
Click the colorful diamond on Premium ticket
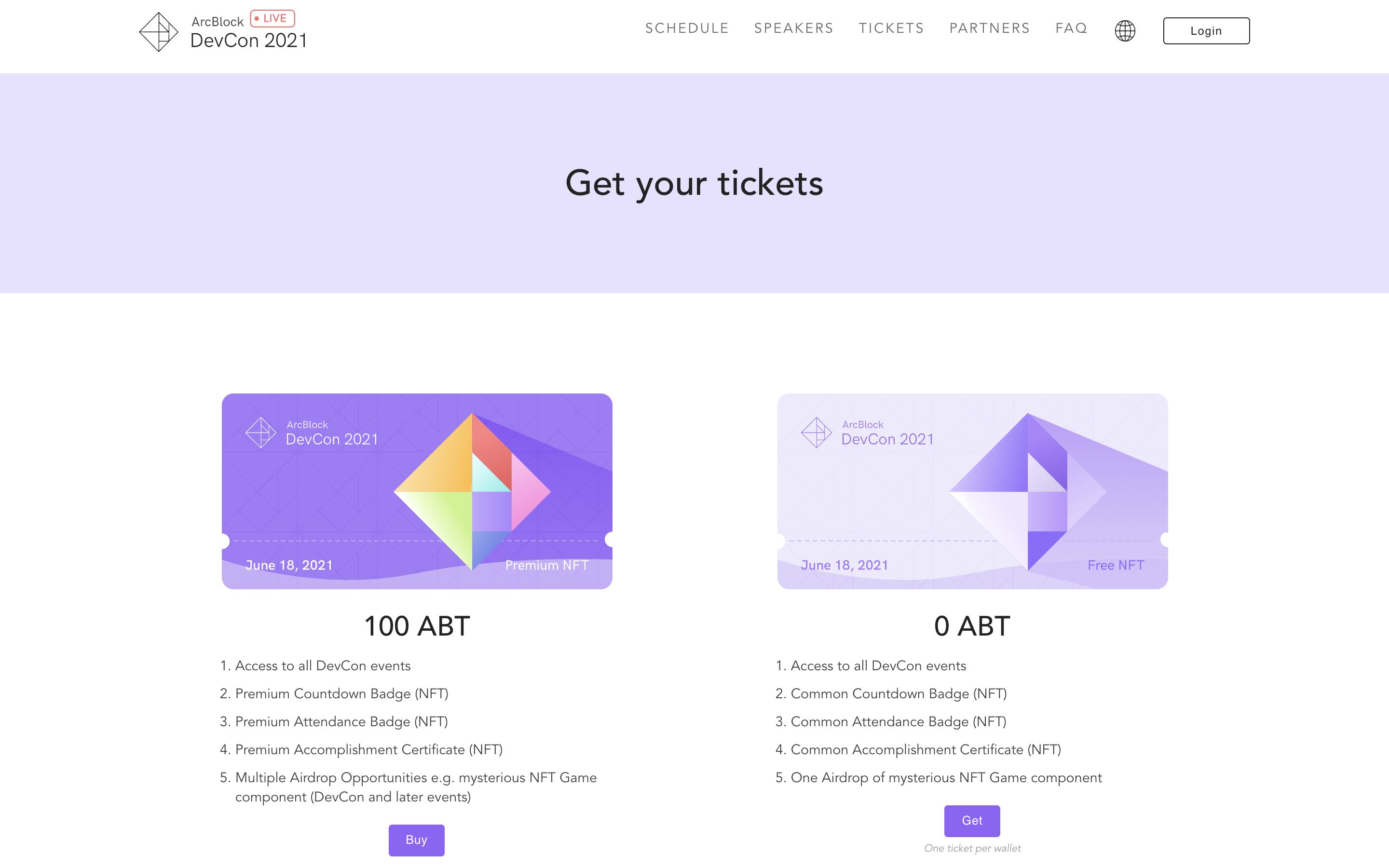(472, 491)
